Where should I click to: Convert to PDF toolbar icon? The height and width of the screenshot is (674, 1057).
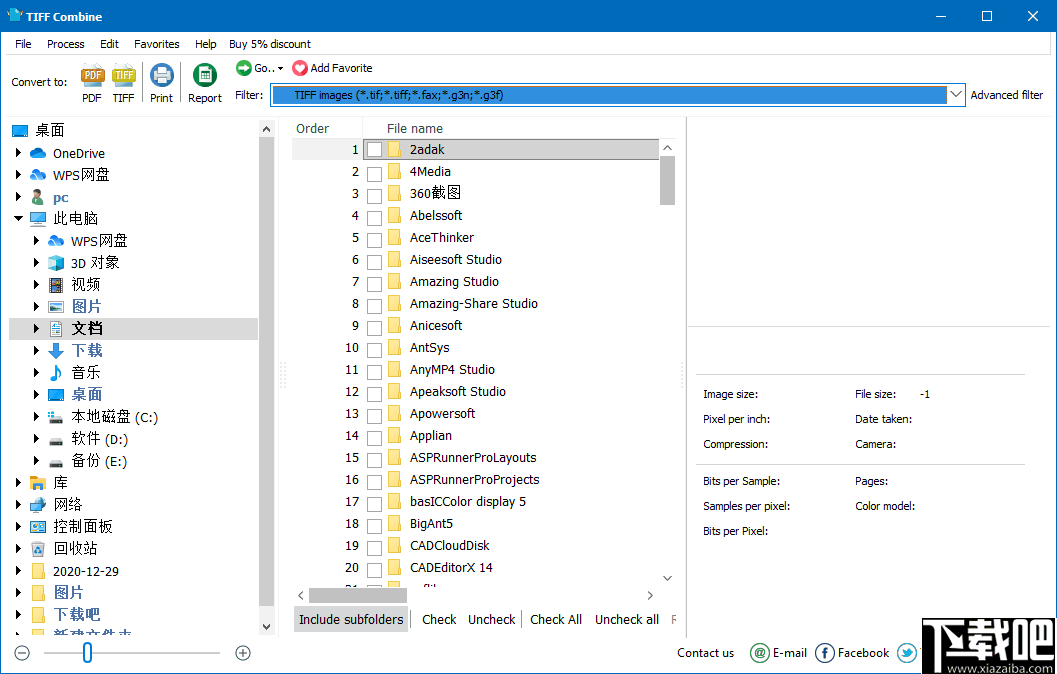(x=92, y=75)
